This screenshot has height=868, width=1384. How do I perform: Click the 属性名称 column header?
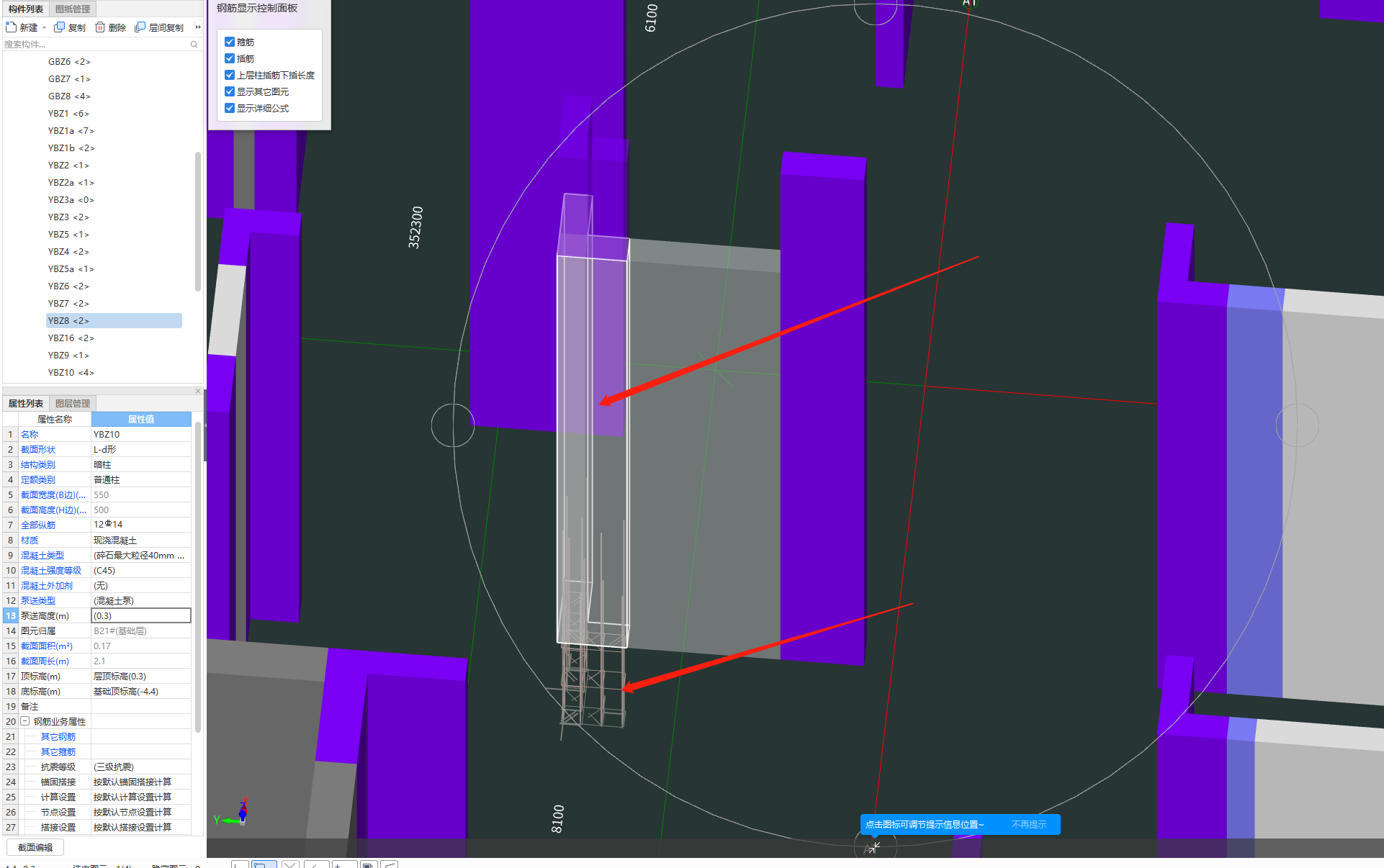click(54, 420)
